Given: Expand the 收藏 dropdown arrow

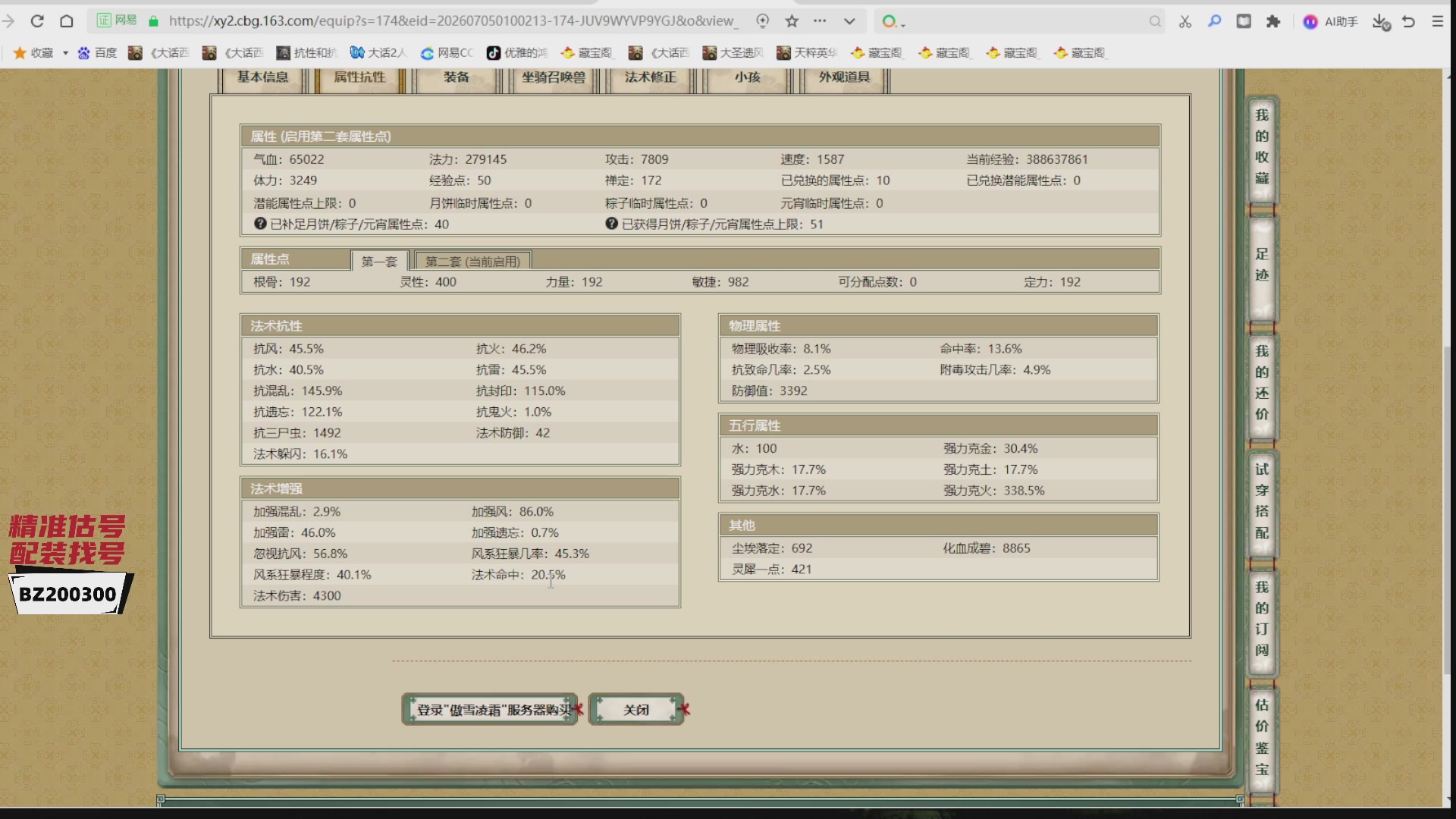Looking at the screenshot, I should (65, 52).
